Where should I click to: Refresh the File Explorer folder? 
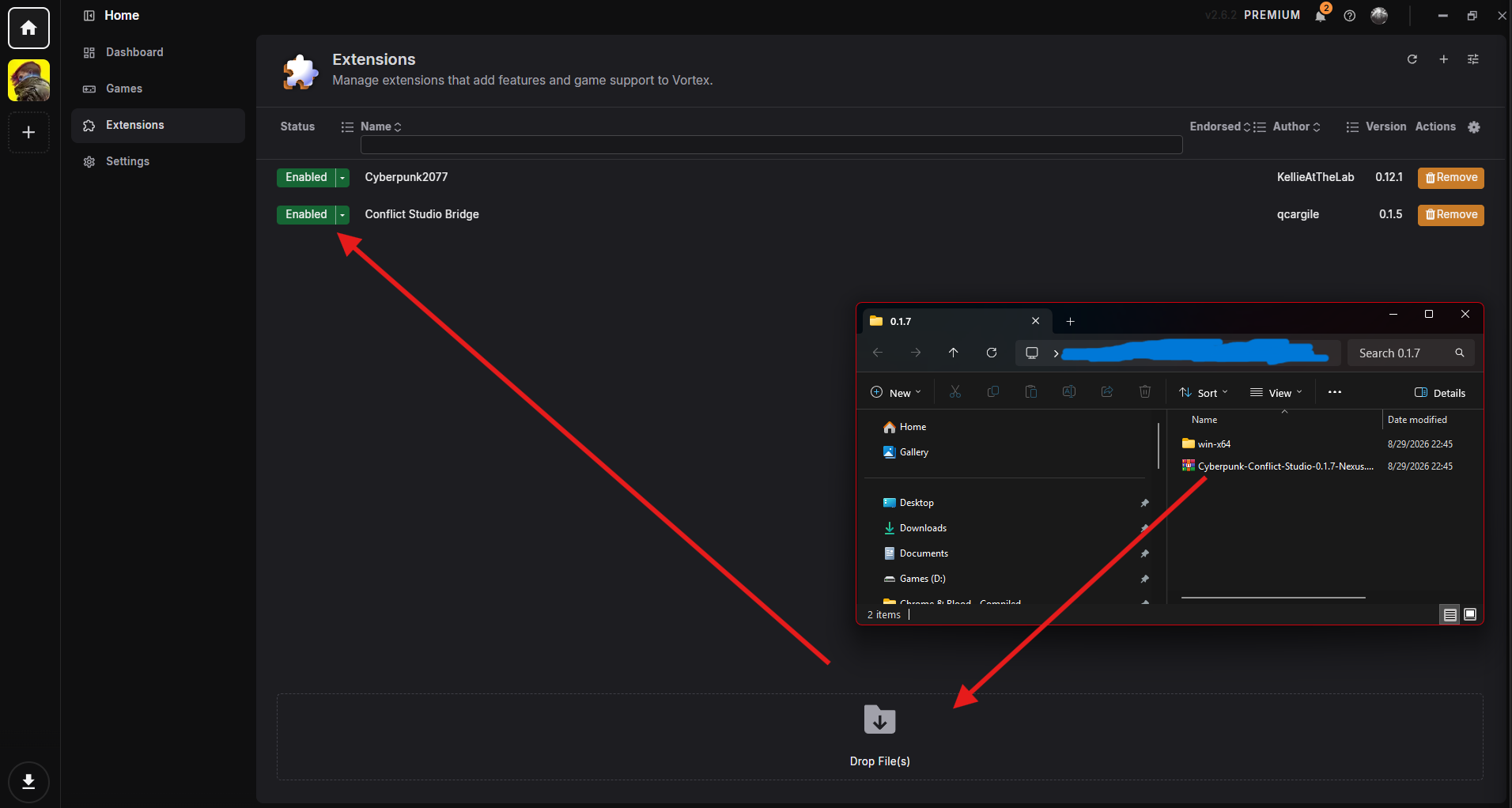tap(992, 353)
